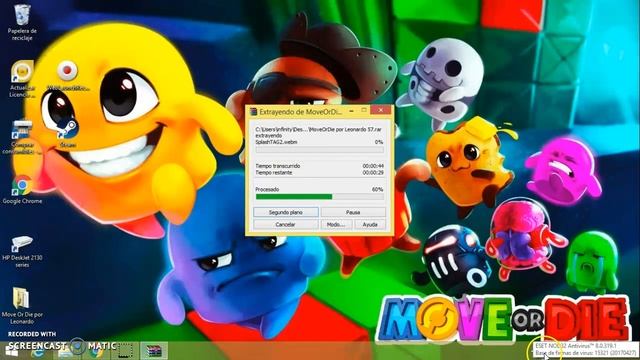Maximize the Extrayendo de MoveOrDie dialog
Image resolution: width=640 pixels, height=360 pixels.
(x=364, y=111)
